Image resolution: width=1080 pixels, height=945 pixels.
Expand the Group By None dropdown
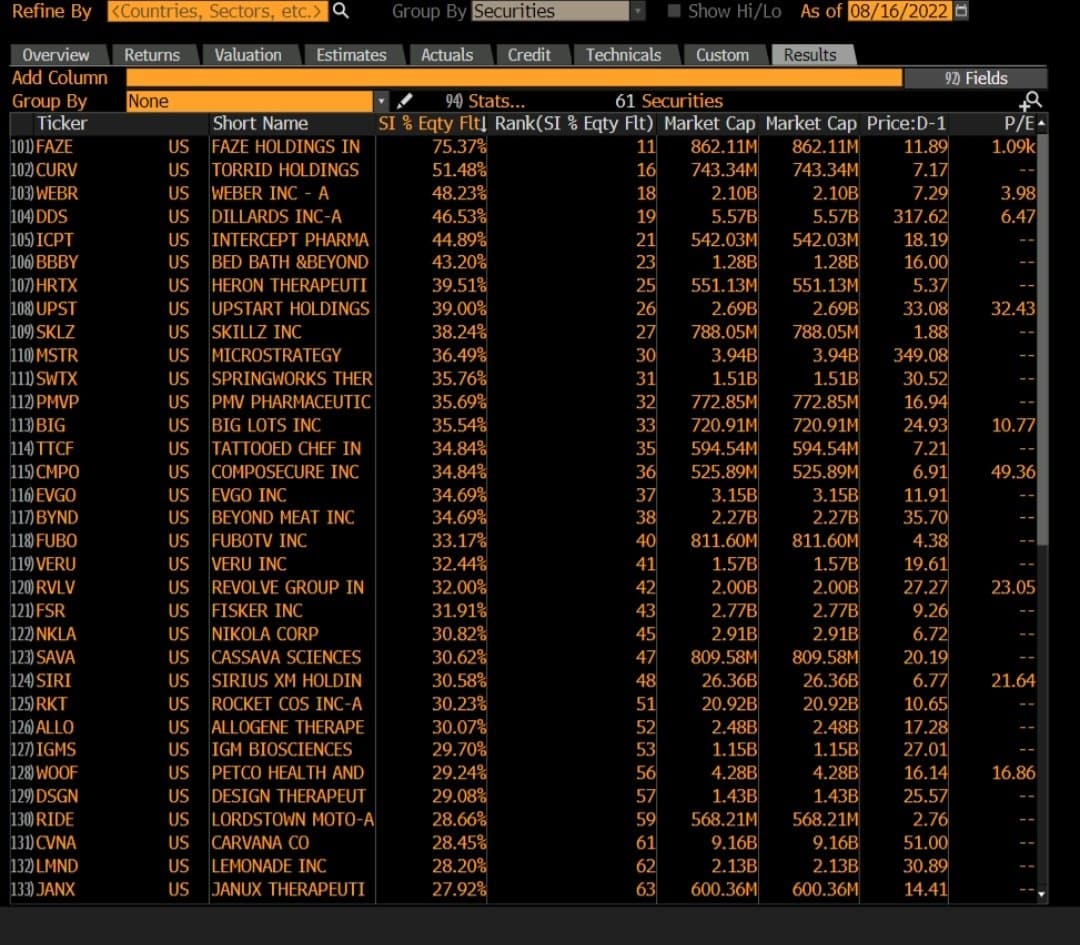click(381, 101)
